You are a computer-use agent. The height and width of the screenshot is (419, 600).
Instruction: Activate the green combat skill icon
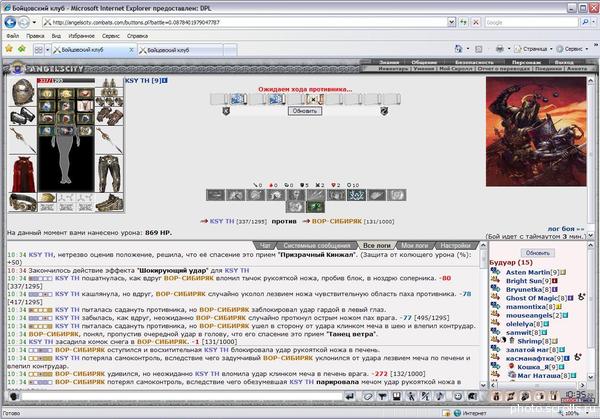tap(315, 207)
